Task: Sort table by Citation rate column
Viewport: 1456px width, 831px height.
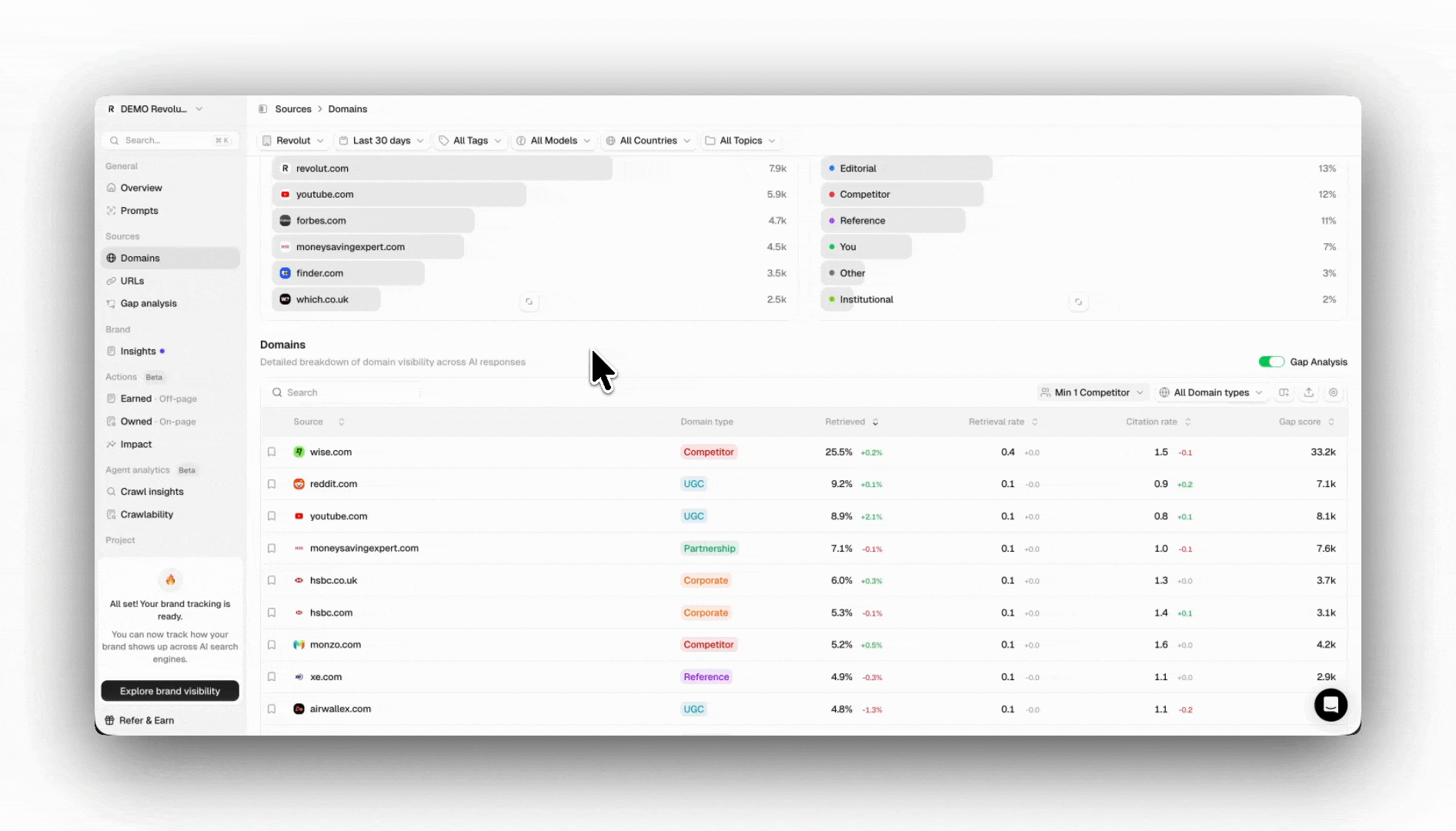Action: point(1158,422)
